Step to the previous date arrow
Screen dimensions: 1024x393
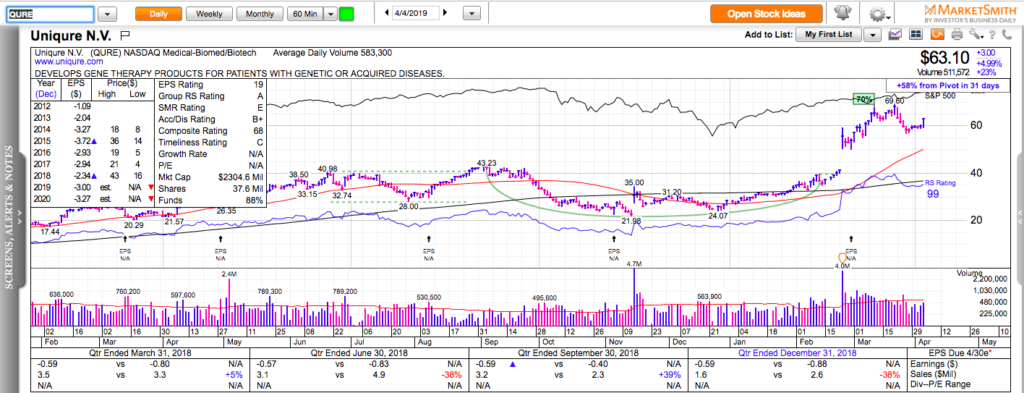[x=386, y=12]
